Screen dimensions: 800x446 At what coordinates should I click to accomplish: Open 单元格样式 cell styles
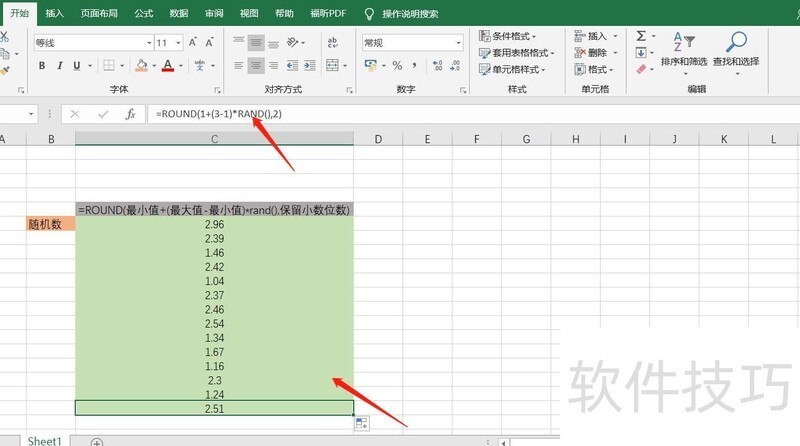click(512, 69)
